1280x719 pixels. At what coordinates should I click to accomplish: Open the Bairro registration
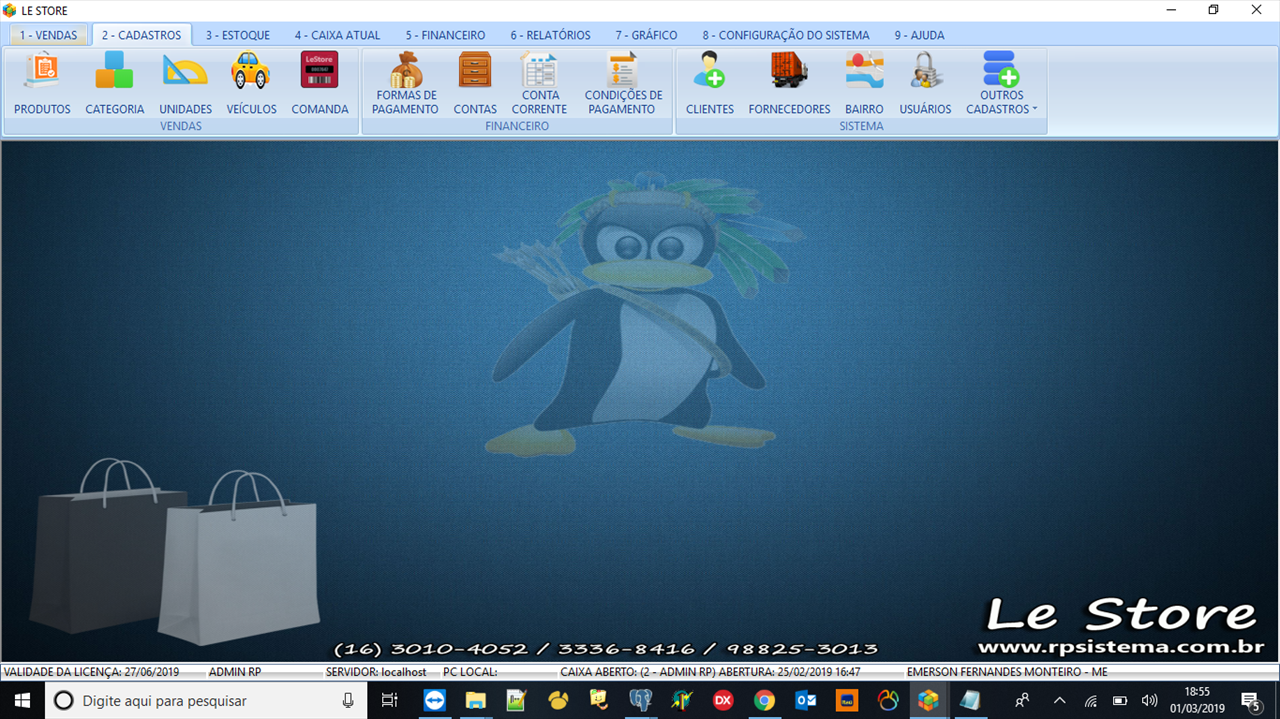pos(864,84)
